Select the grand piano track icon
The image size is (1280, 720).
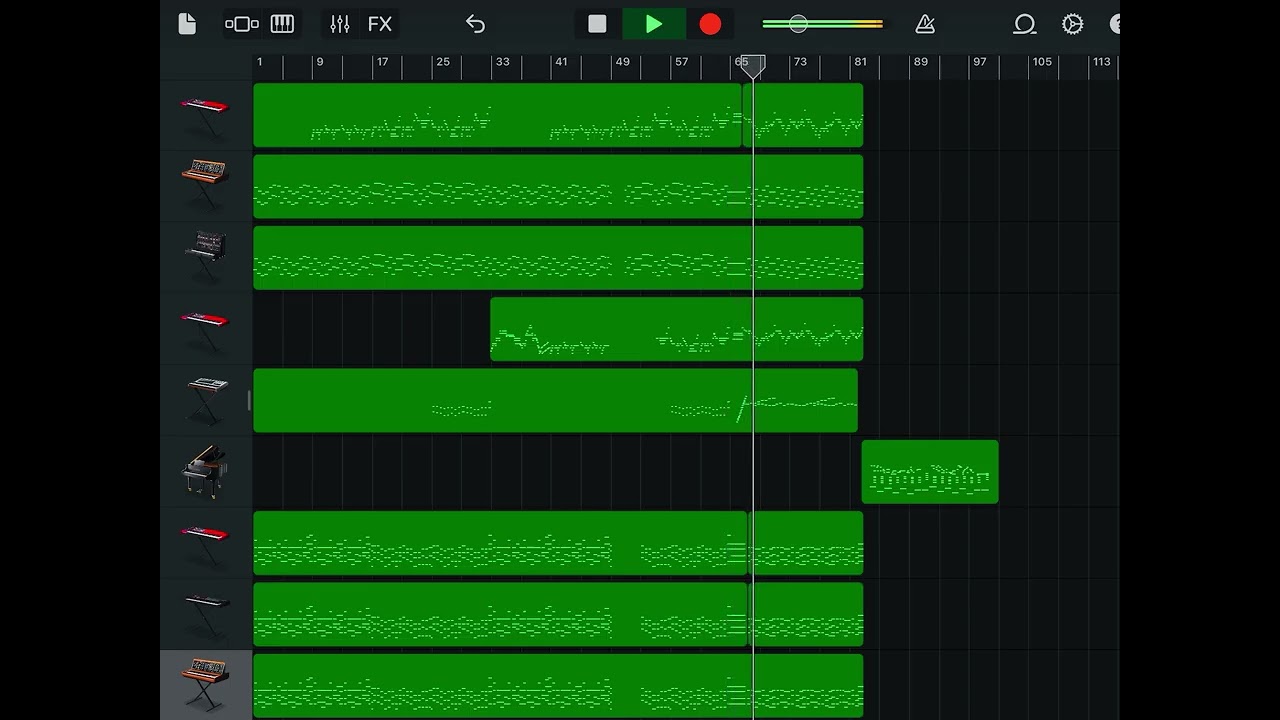click(203, 471)
